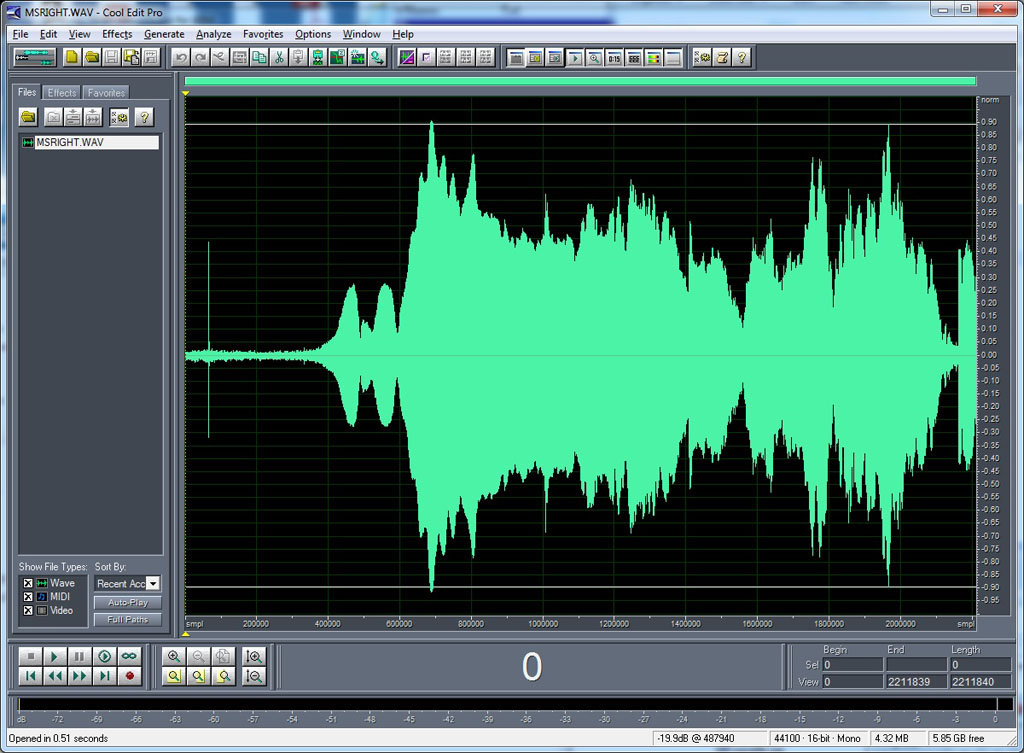Viewport: 1024px width, 753px height.
Task: Switch to Multitrack view with the waveform toggle icon
Action: (x=35, y=58)
